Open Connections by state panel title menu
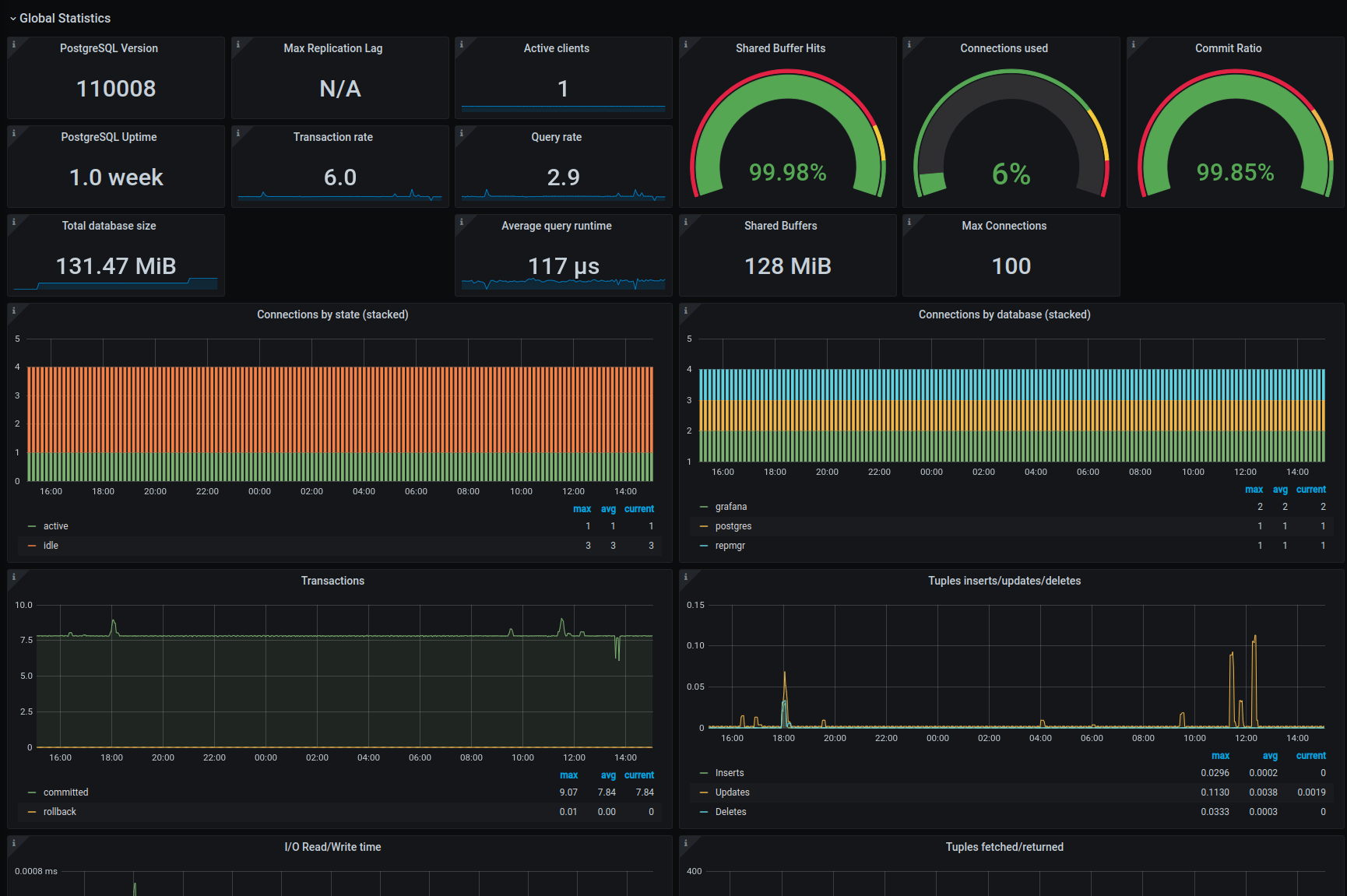Image resolution: width=1347 pixels, height=896 pixels. click(332, 314)
